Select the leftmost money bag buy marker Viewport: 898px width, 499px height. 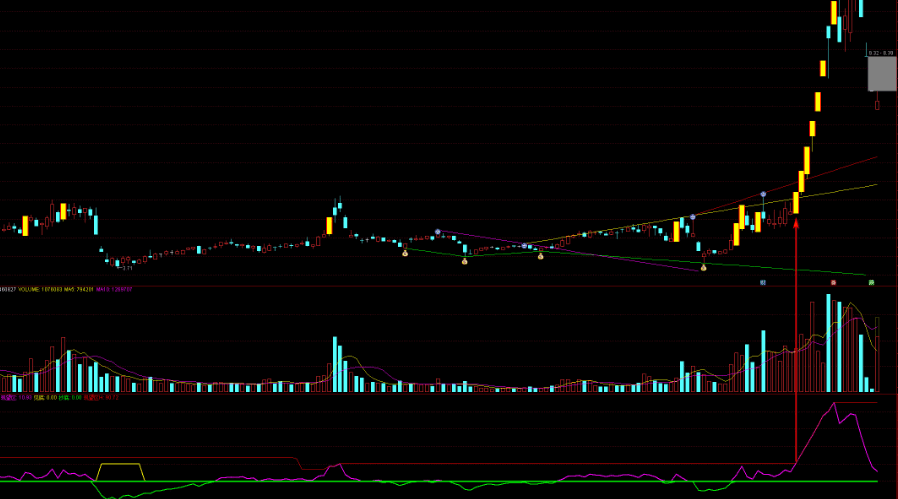click(405, 253)
